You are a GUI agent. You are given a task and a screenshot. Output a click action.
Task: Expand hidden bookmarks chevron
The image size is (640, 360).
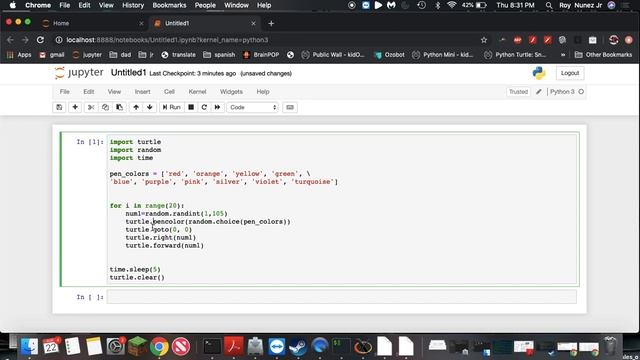[563, 55]
